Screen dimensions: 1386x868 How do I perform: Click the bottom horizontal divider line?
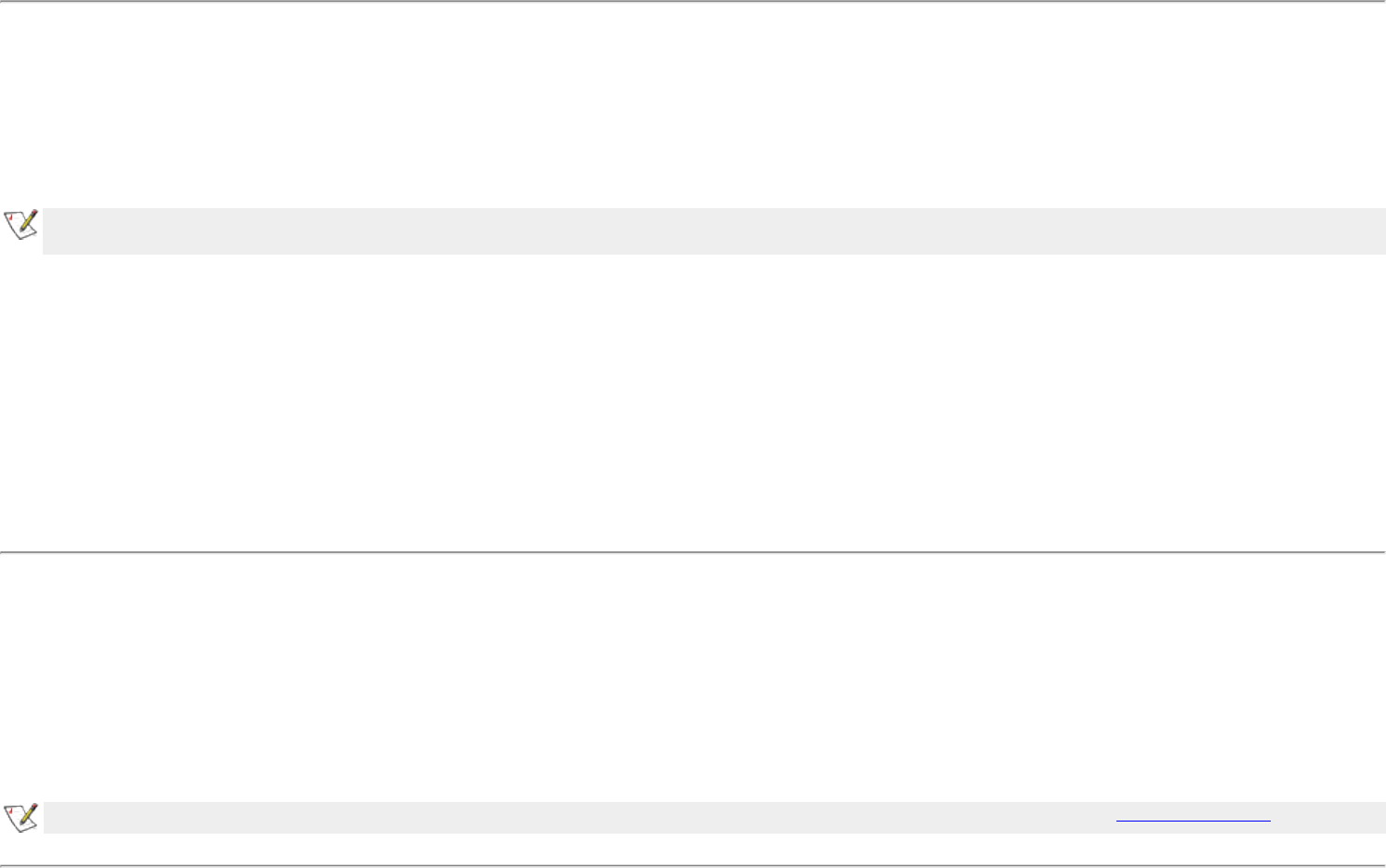point(693,865)
